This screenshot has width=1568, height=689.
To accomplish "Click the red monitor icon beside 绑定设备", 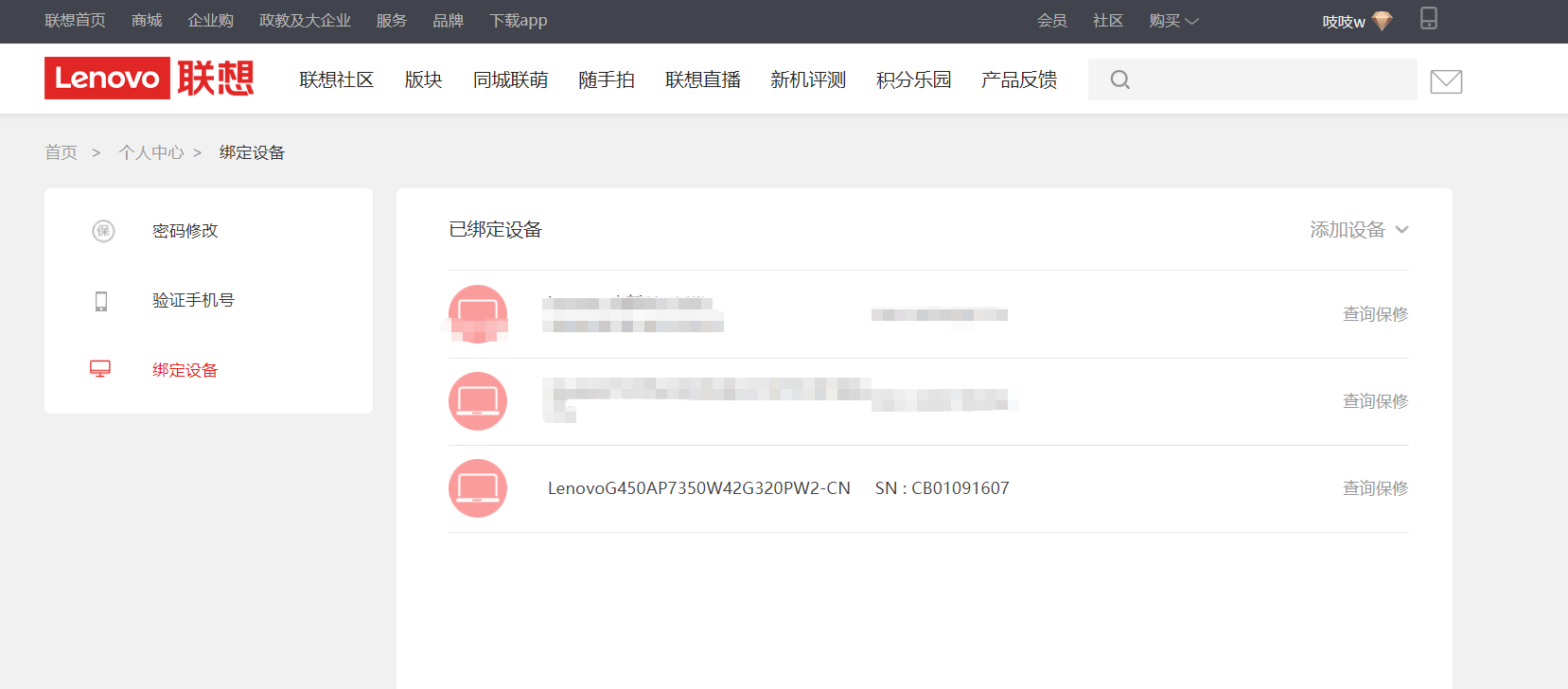I will click(100, 369).
